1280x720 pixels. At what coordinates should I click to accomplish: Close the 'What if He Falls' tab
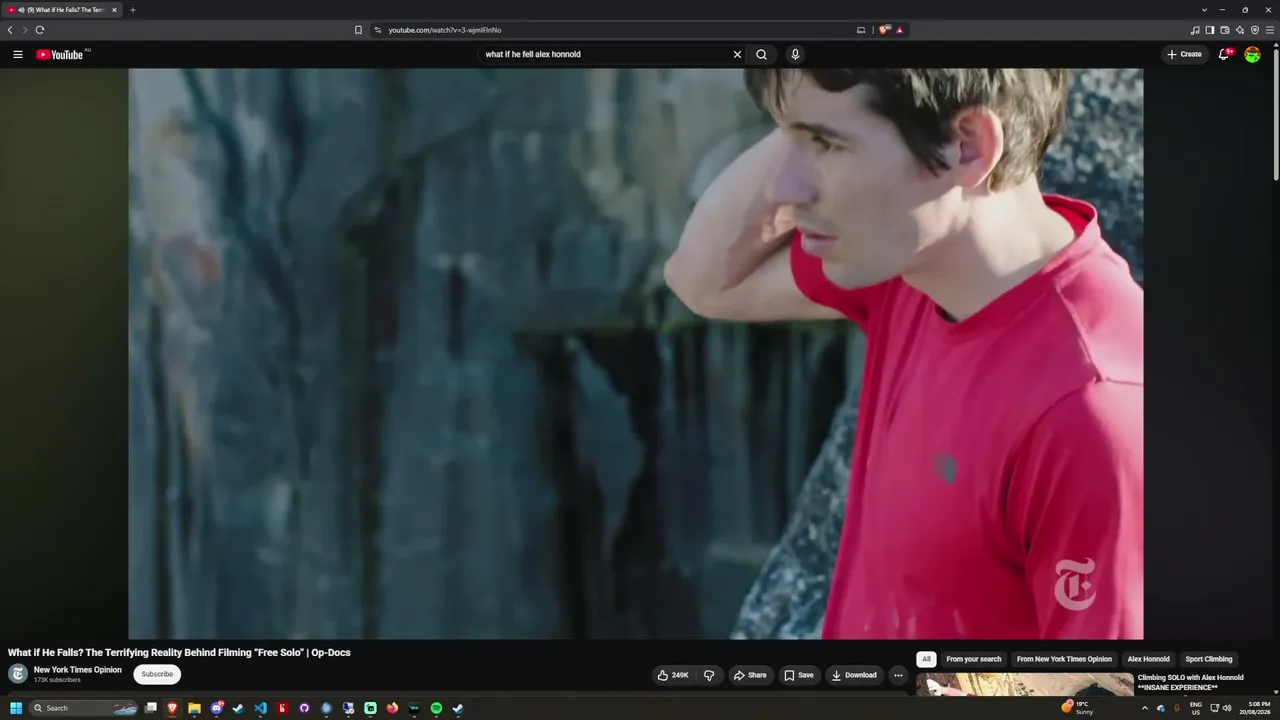[114, 10]
